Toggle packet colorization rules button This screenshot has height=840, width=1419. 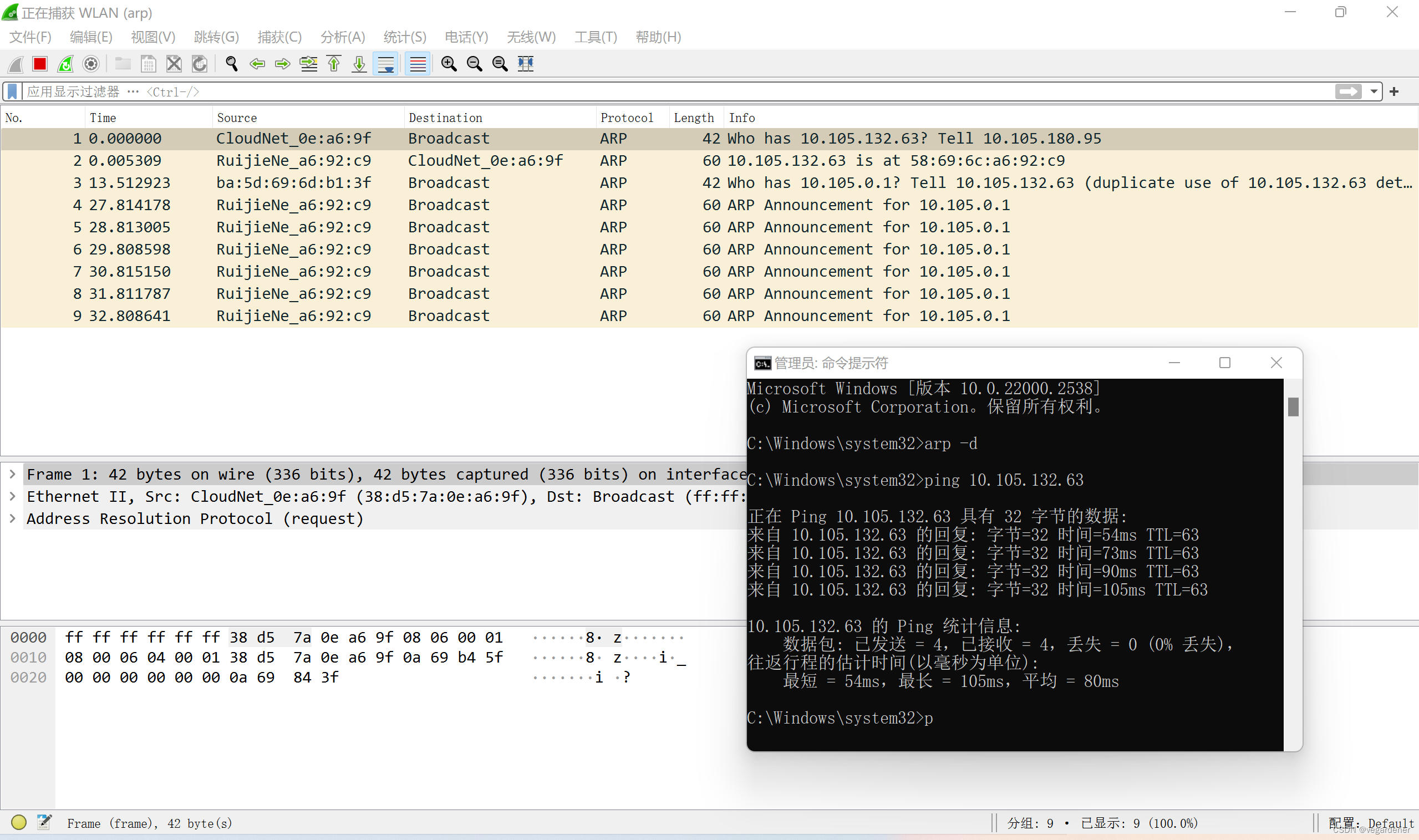pos(418,64)
